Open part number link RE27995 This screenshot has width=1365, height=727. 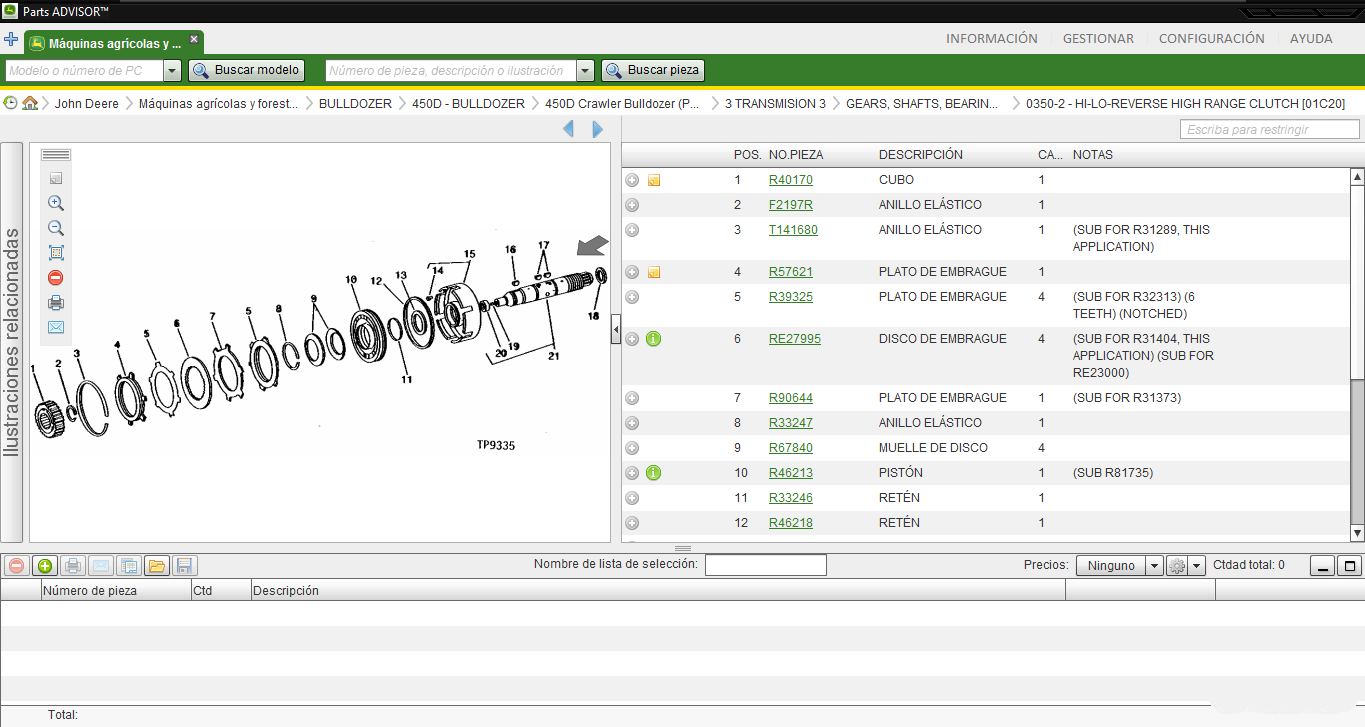pos(795,339)
